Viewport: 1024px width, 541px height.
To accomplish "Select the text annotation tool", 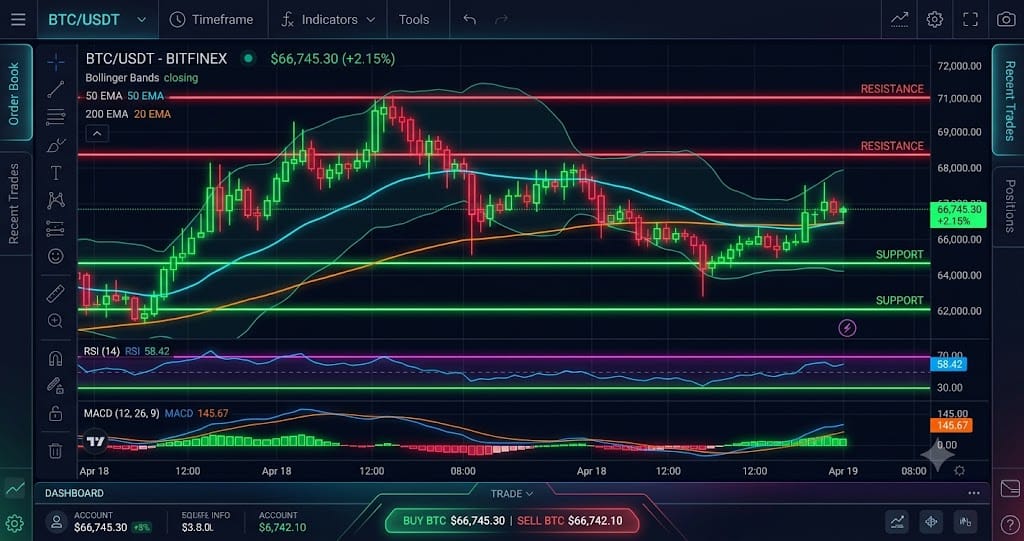I will 56,172.
